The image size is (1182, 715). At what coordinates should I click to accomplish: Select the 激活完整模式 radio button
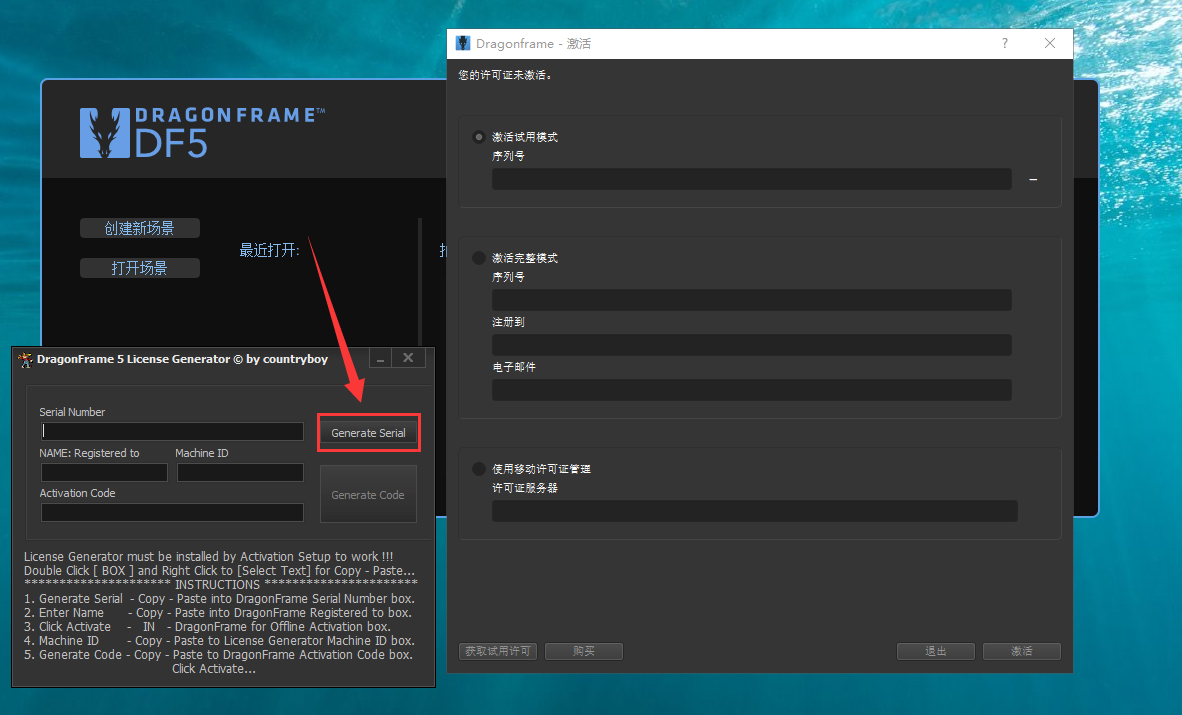click(x=477, y=257)
